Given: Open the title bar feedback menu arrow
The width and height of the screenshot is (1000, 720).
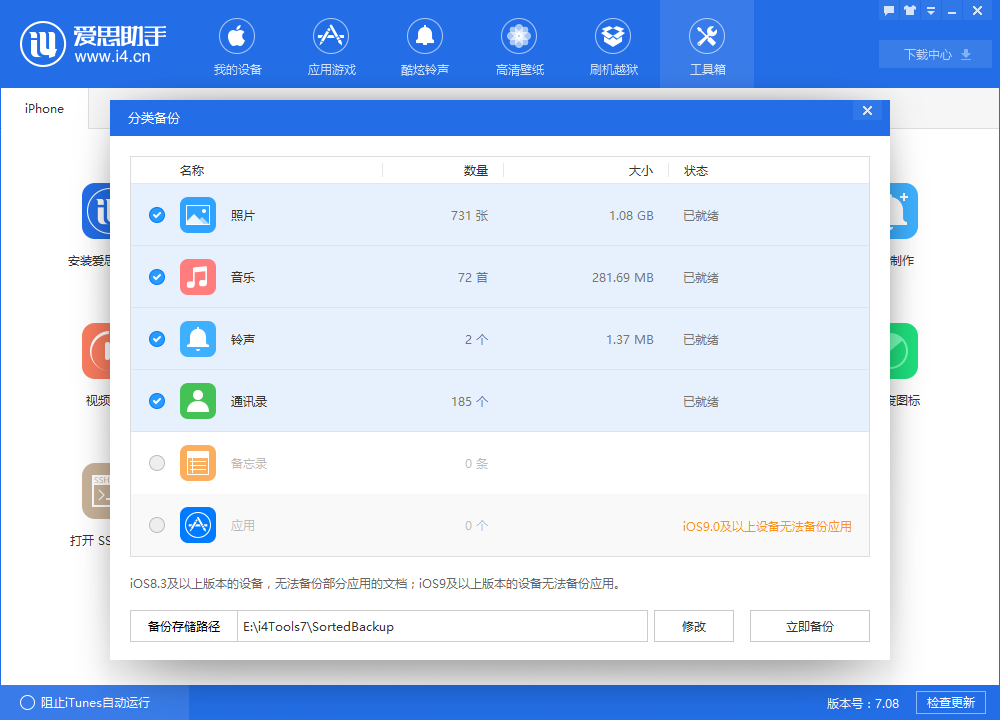Looking at the screenshot, I should [931, 10].
